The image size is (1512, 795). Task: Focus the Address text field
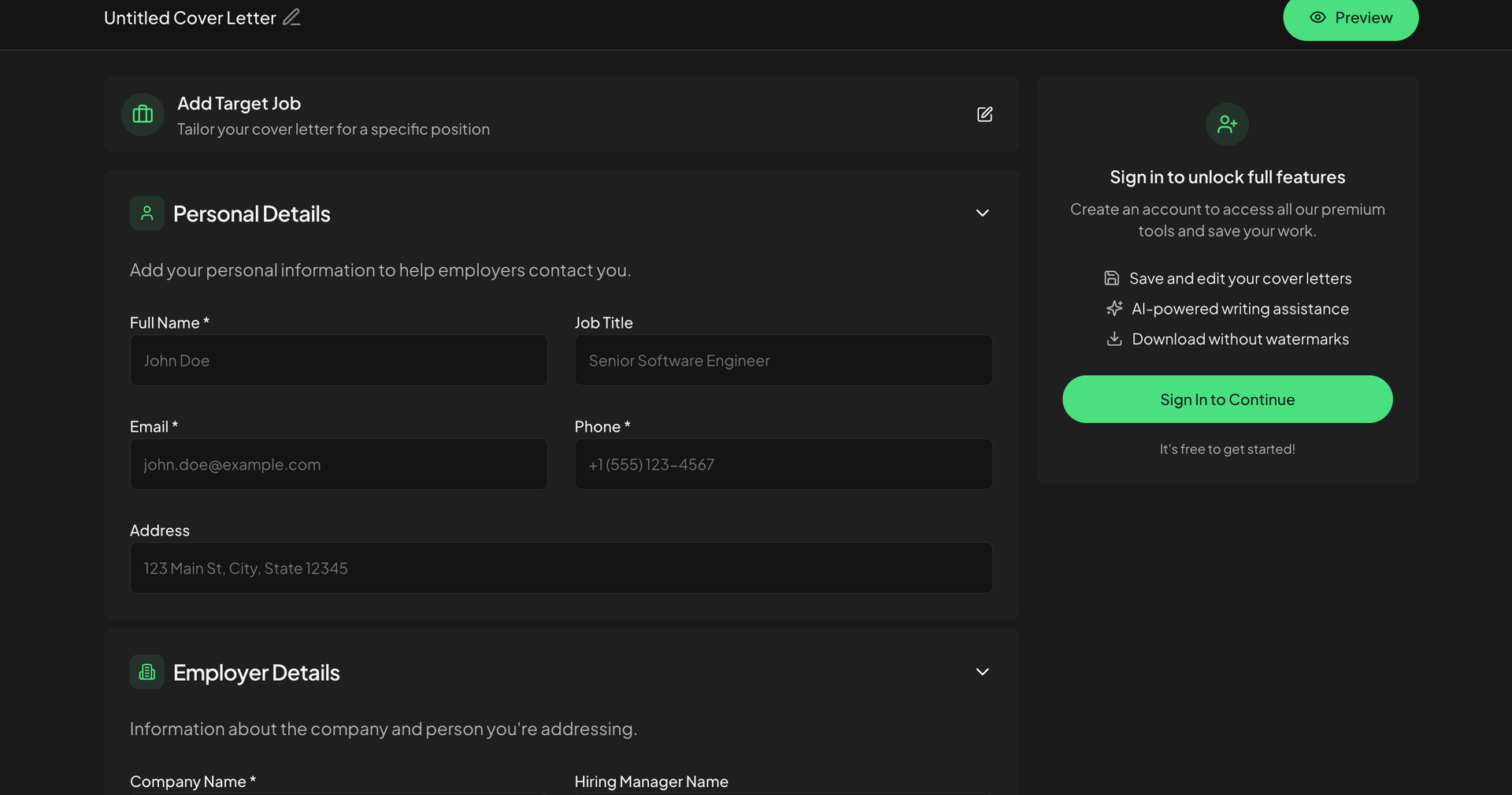pos(561,568)
